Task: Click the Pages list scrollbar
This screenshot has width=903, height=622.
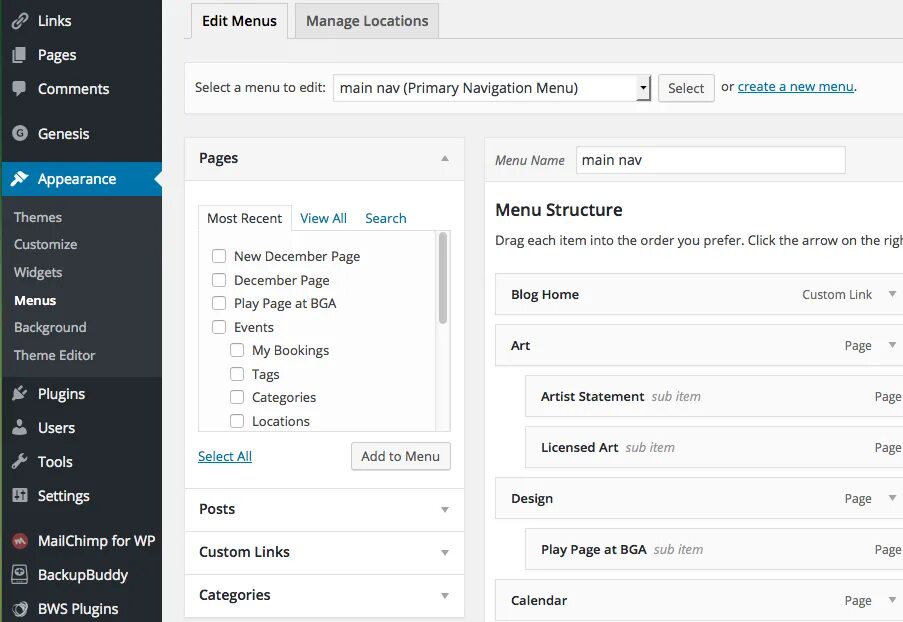Action: click(x=443, y=280)
